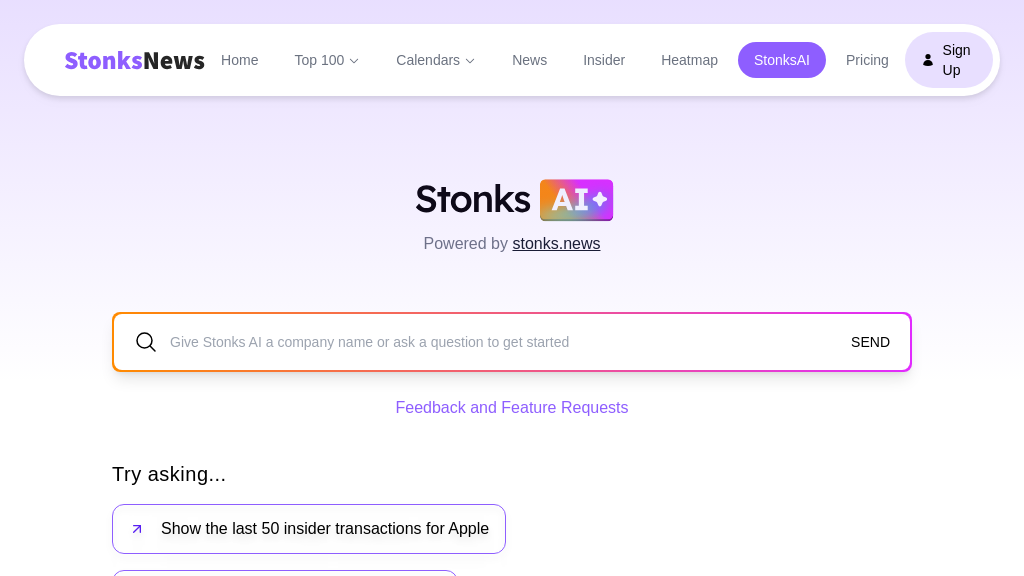Choose the Apple insider transactions suggestion
This screenshot has width=1024, height=576.
coord(324,529)
